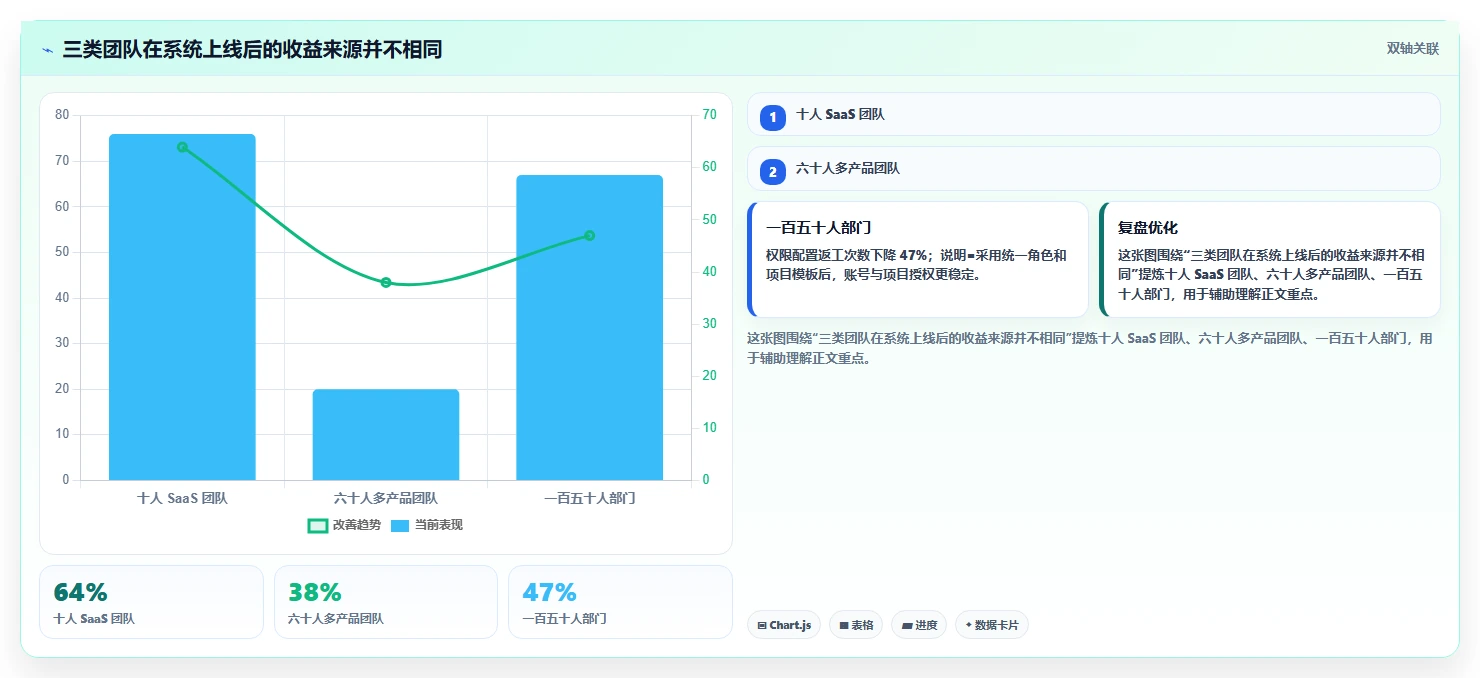Click the 一百五十人部门 bar in chart

point(589,328)
